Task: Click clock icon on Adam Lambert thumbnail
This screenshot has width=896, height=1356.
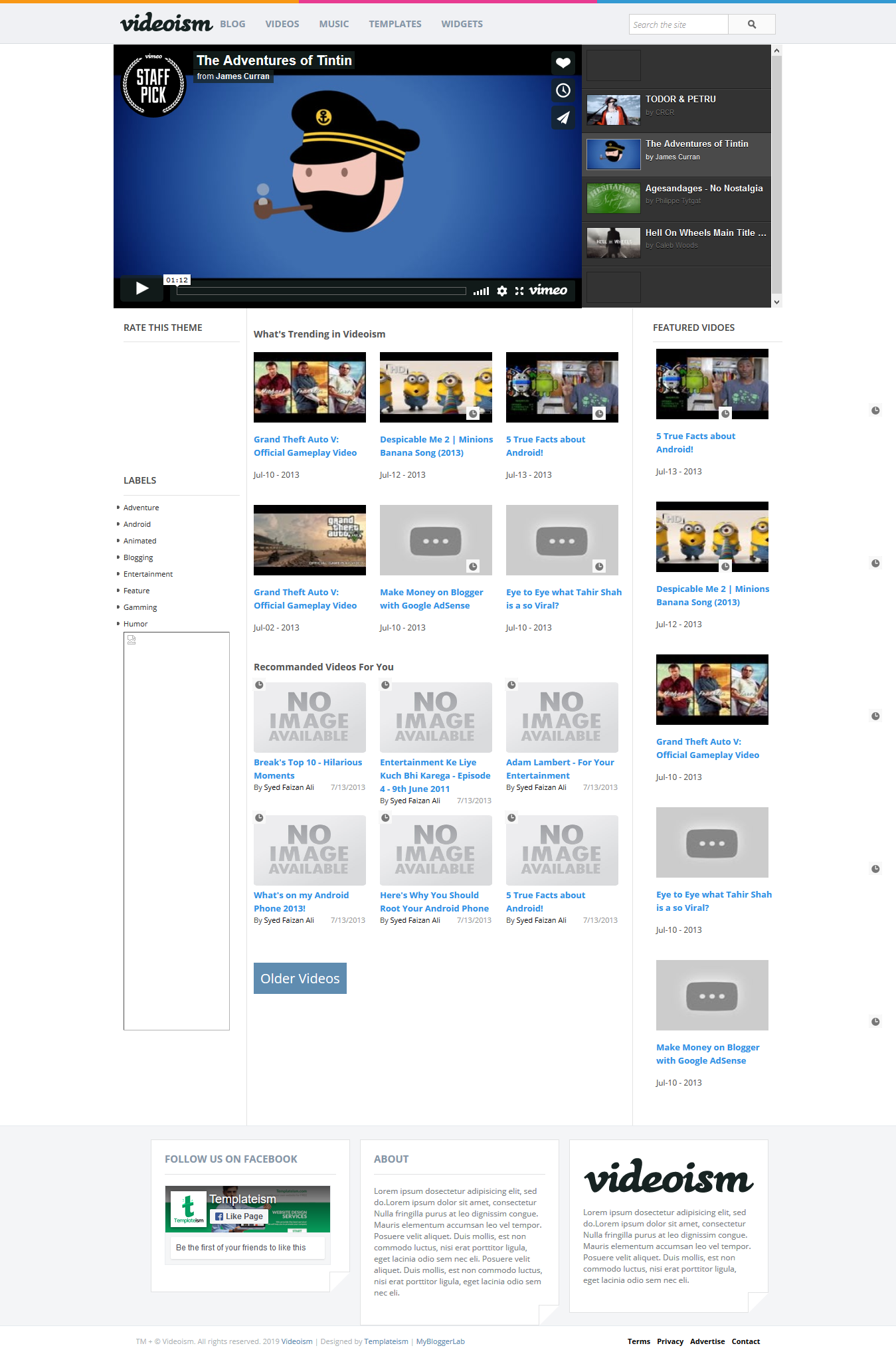Action: click(511, 685)
